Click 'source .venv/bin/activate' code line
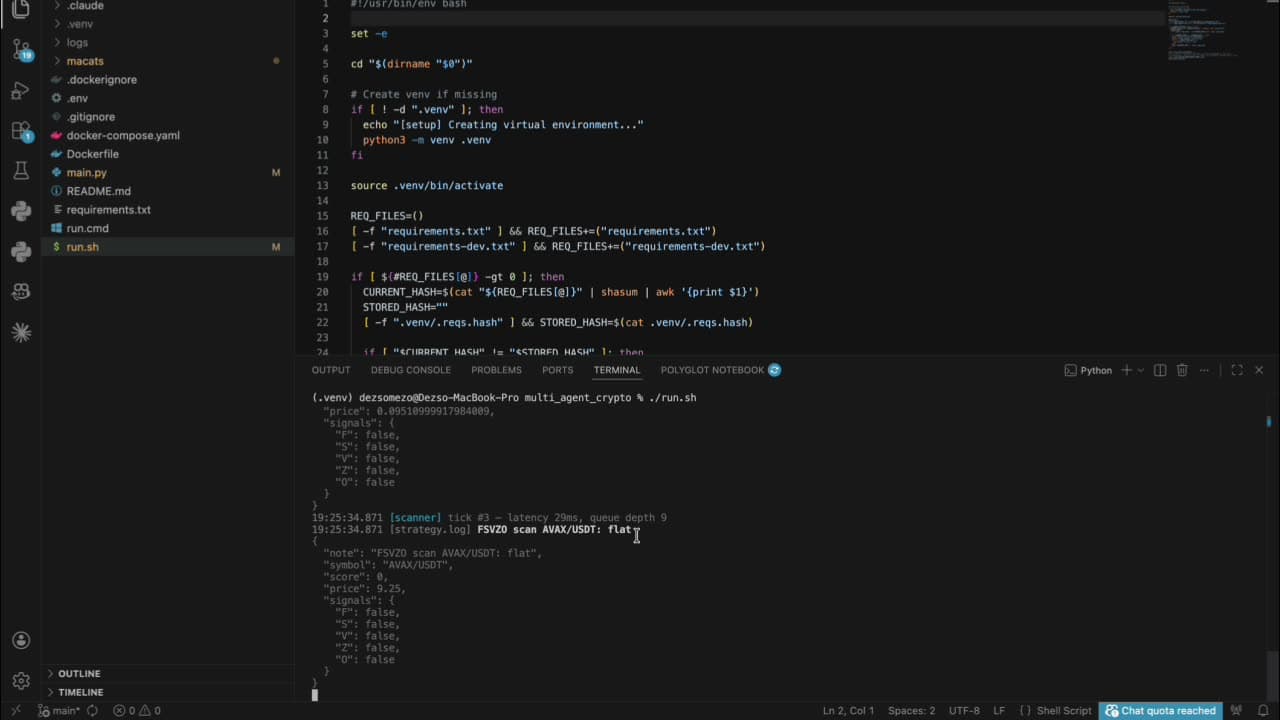Viewport: 1280px width, 720px height. [427, 185]
